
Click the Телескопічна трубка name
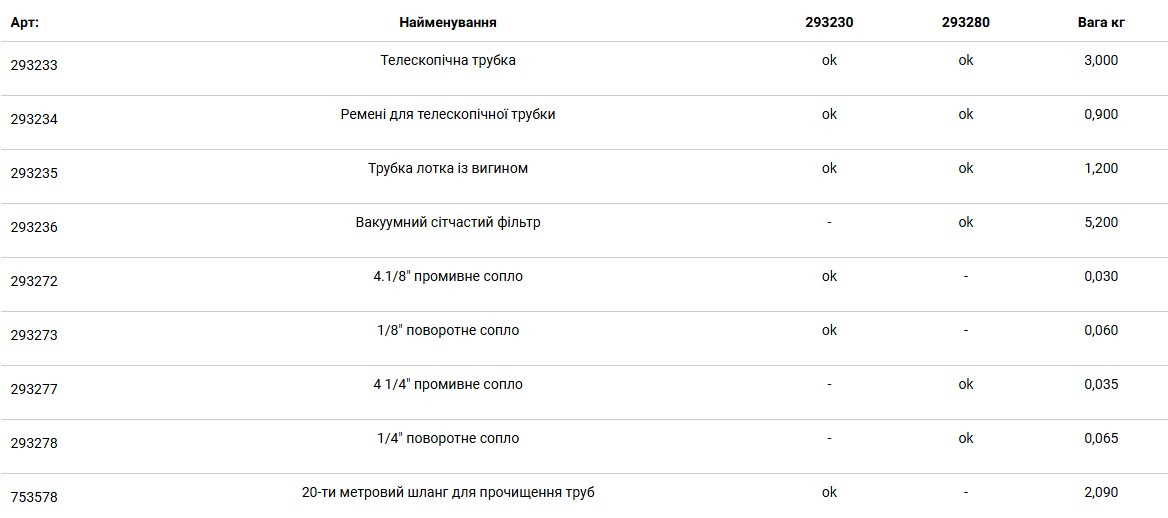pos(448,60)
